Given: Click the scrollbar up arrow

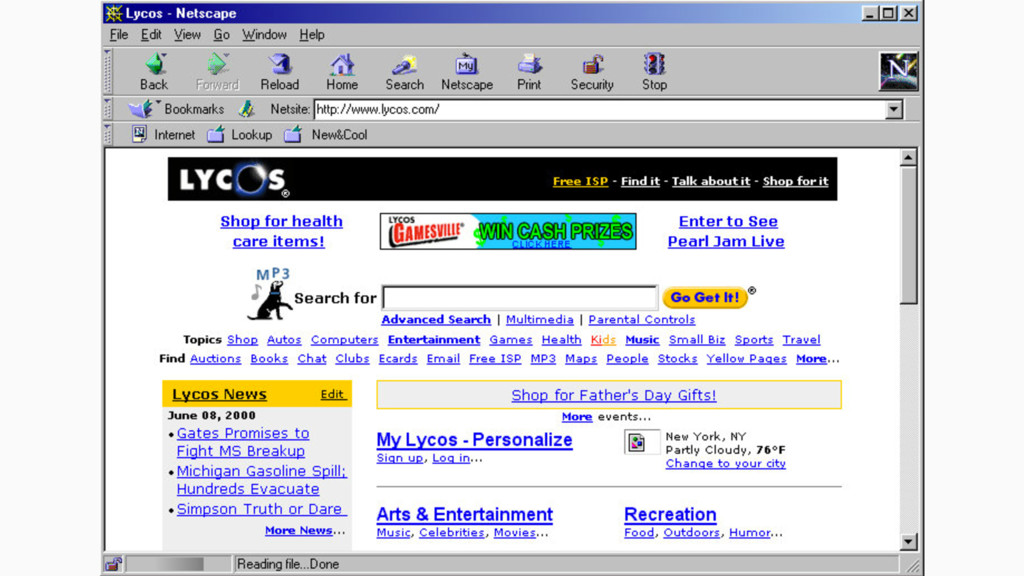Looking at the screenshot, I should [x=908, y=157].
